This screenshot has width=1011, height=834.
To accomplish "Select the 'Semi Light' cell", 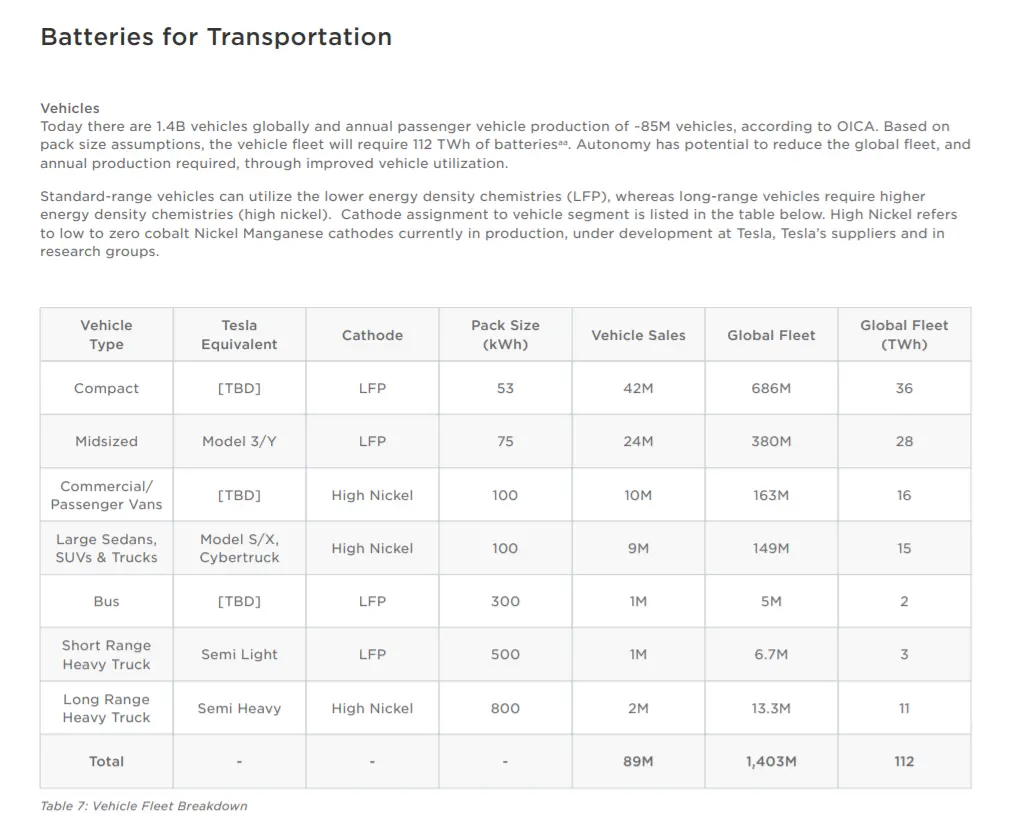I will 239,655.
